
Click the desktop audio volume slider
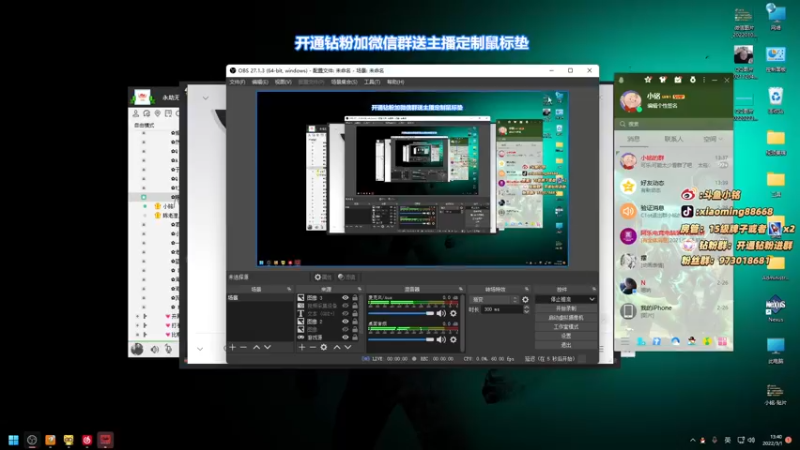pyautogui.click(x=401, y=339)
